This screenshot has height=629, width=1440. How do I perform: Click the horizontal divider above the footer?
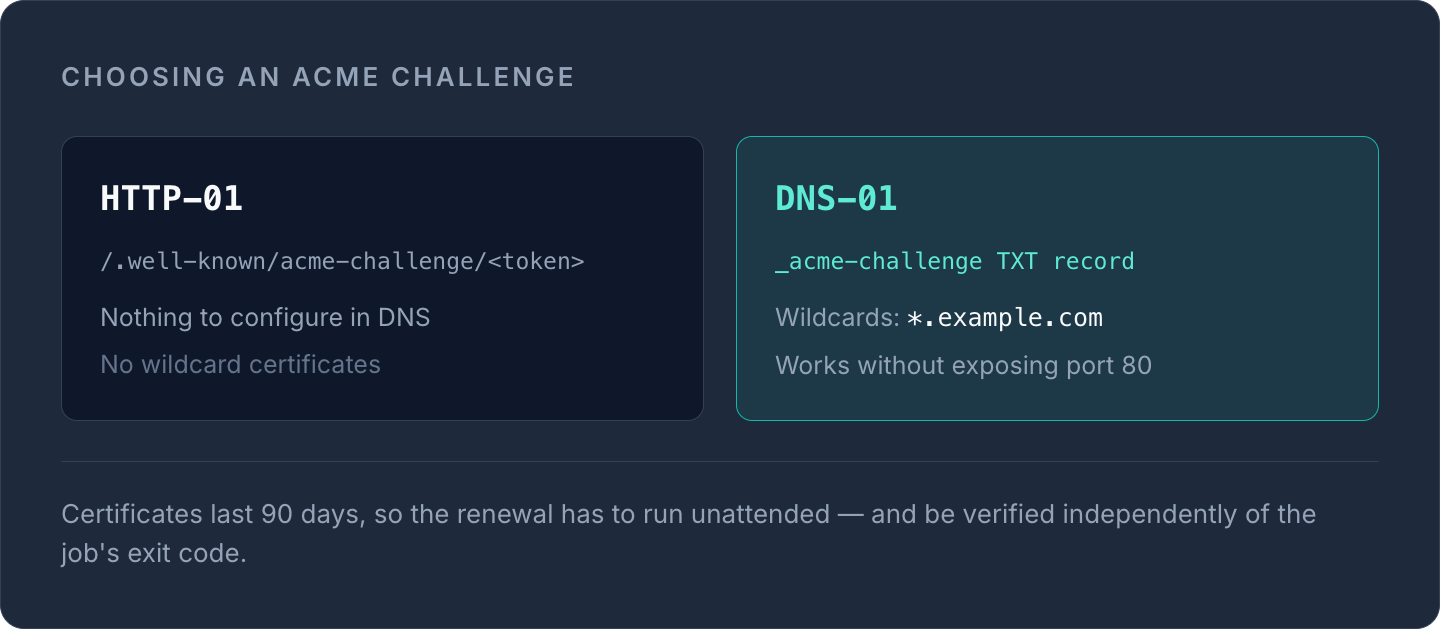point(720,461)
